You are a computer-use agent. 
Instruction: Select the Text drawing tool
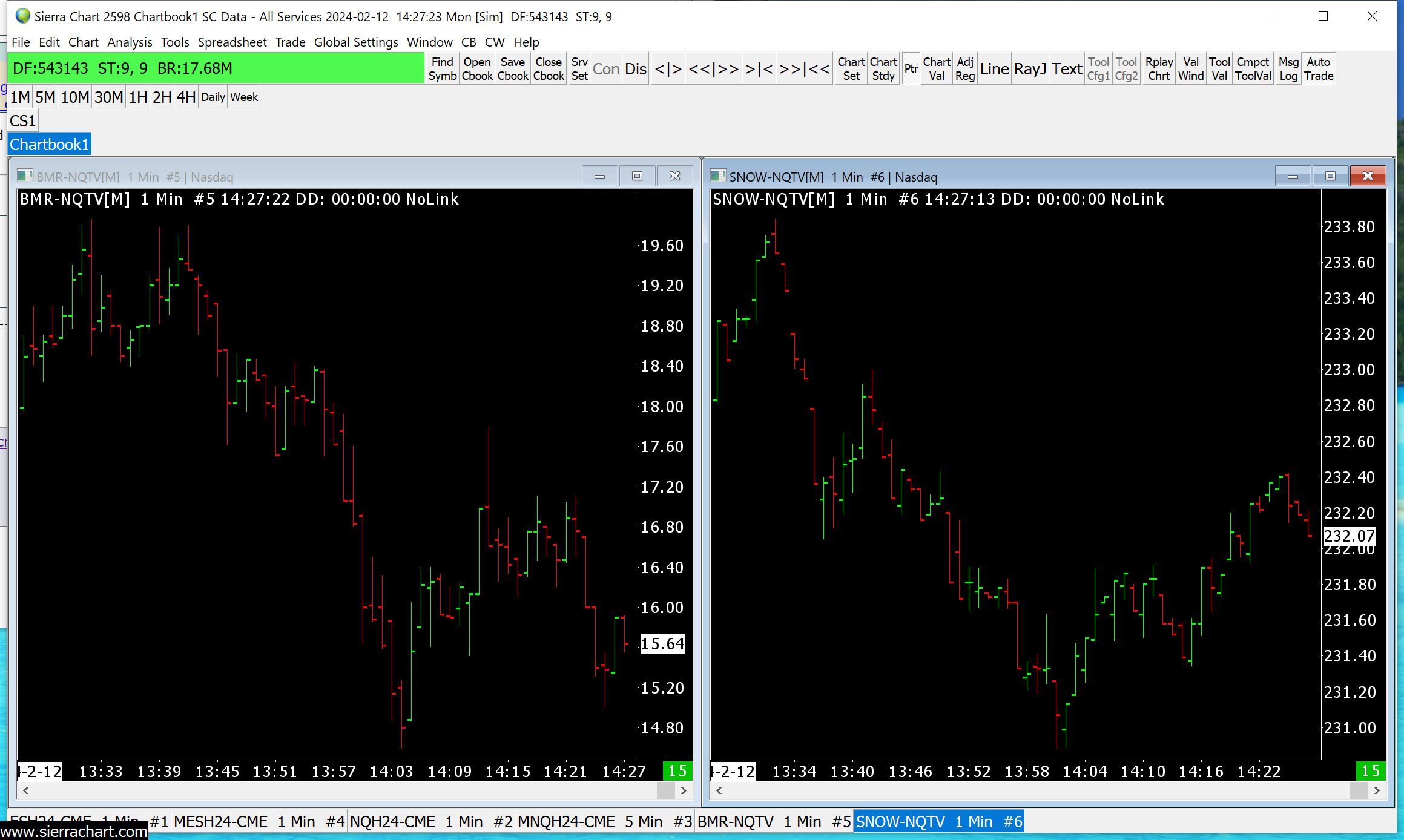pos(1066,68)
